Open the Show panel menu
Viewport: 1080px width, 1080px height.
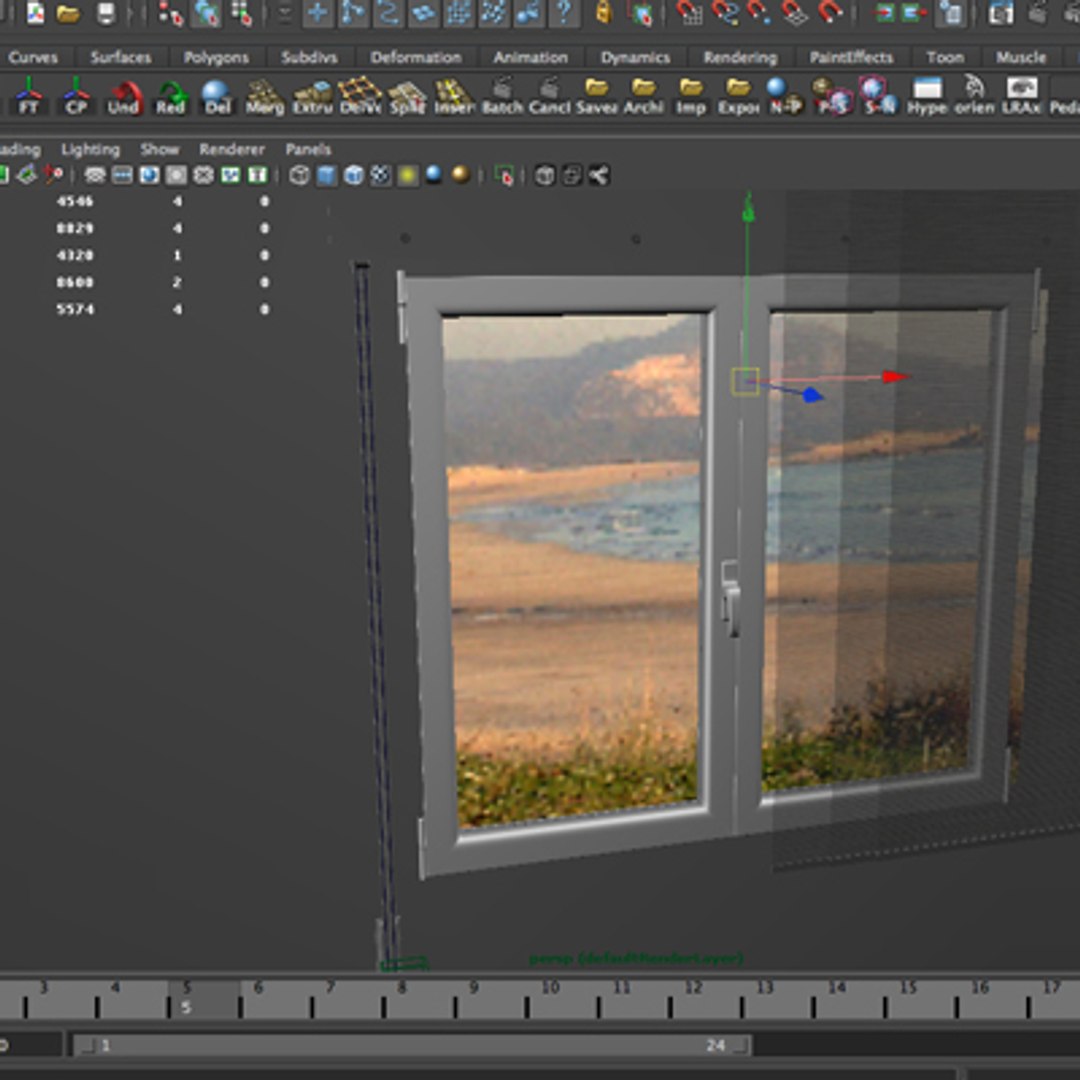point(160,149)
